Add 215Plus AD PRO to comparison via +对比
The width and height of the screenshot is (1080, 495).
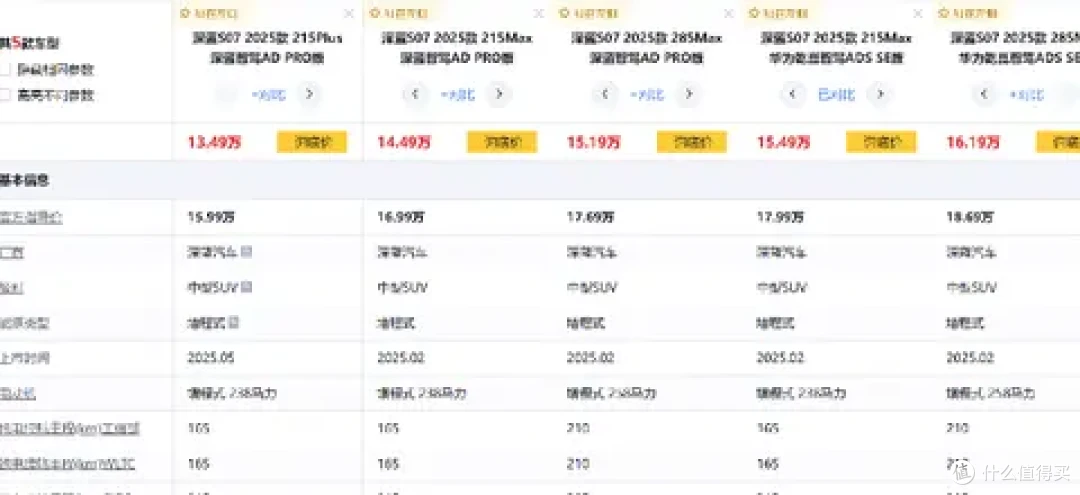tap(268, 95)
